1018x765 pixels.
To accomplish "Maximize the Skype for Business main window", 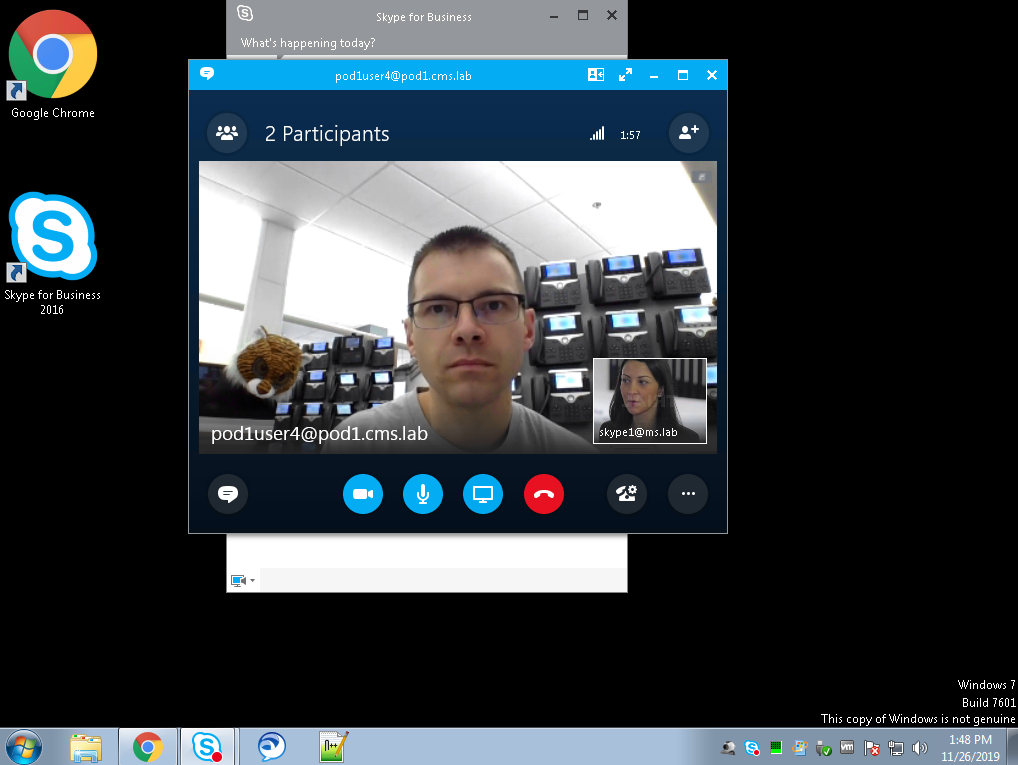I will click(583, 16).
